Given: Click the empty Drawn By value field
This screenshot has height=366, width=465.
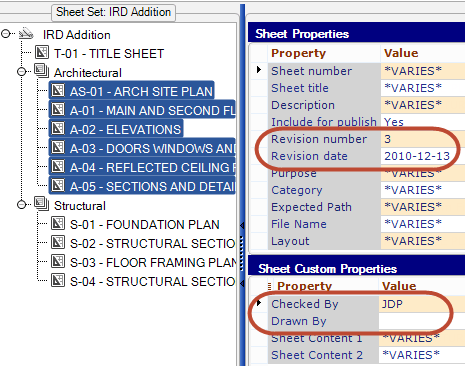Looking at the screenshot, I should 422,321.
